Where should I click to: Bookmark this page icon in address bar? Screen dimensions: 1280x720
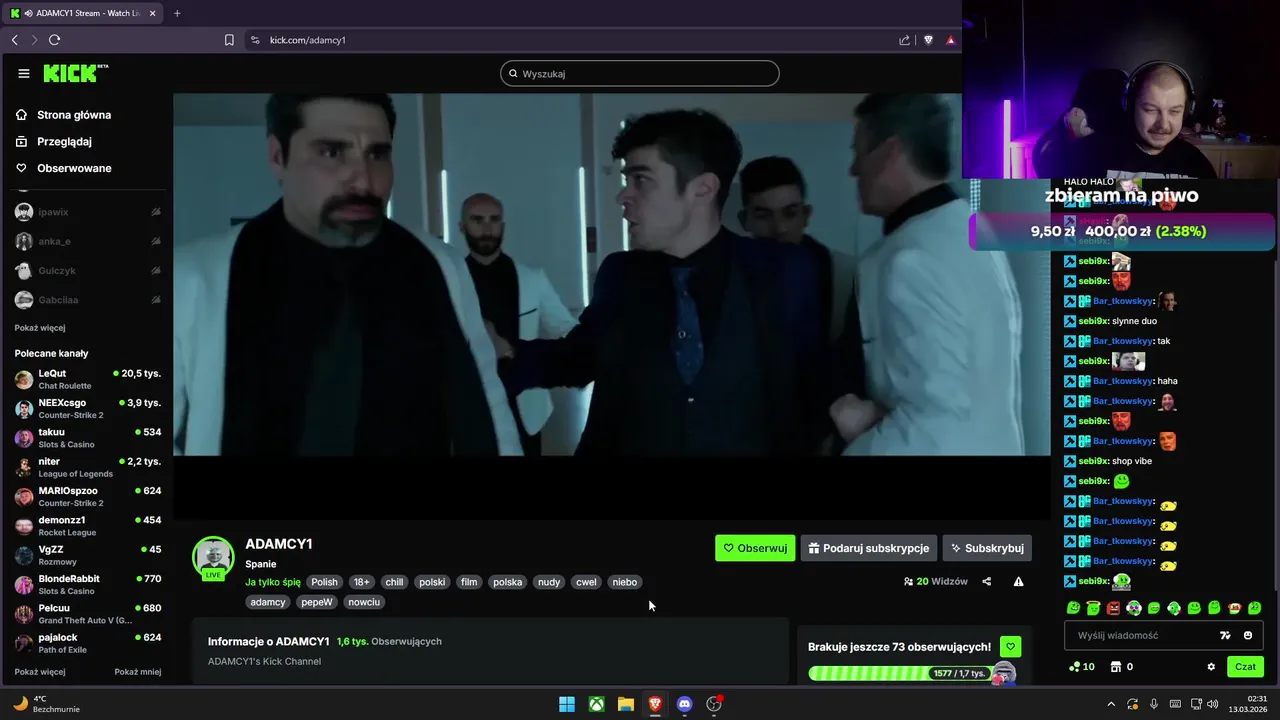coord(229,40)
